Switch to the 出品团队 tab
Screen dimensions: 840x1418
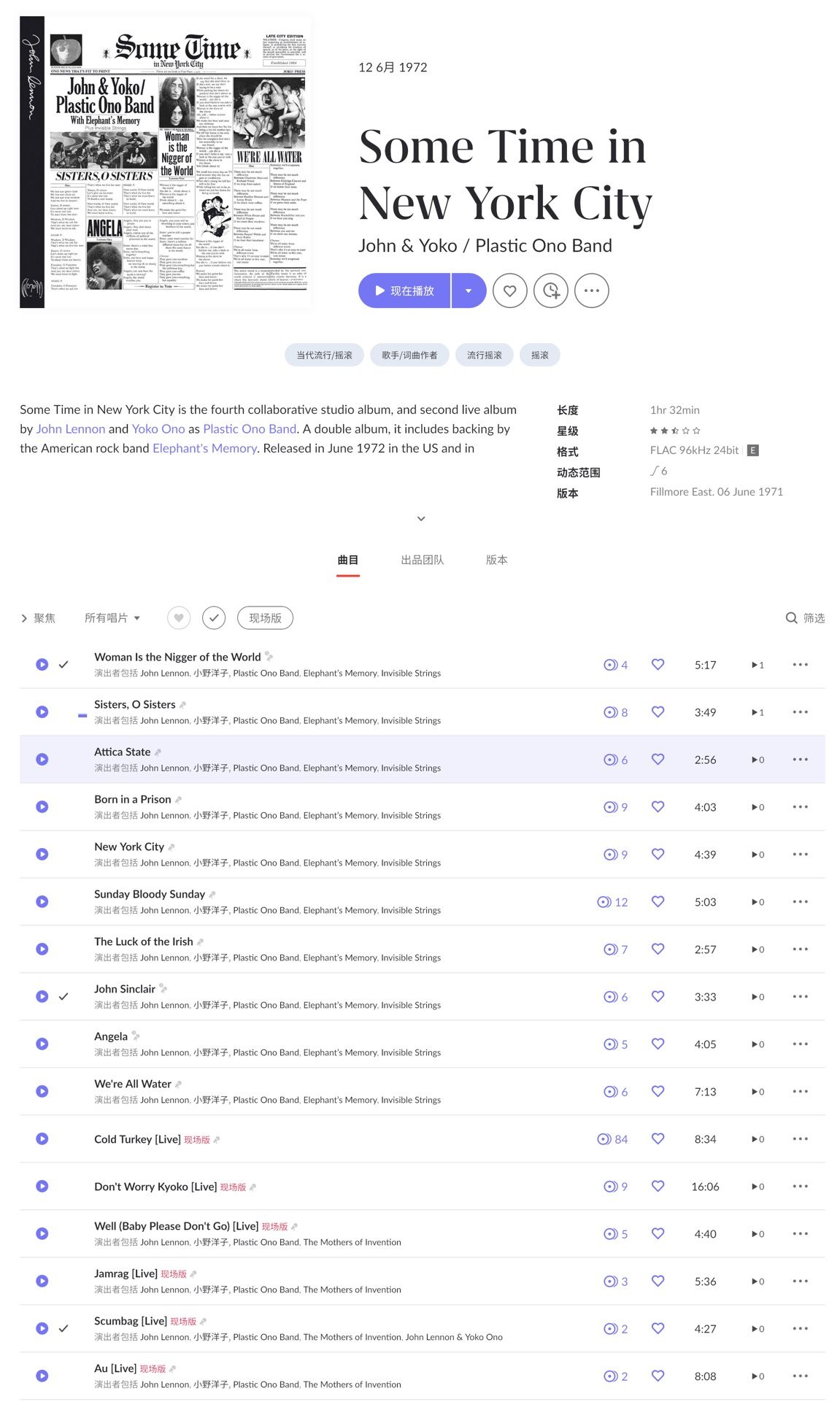[x=423, y=560]
